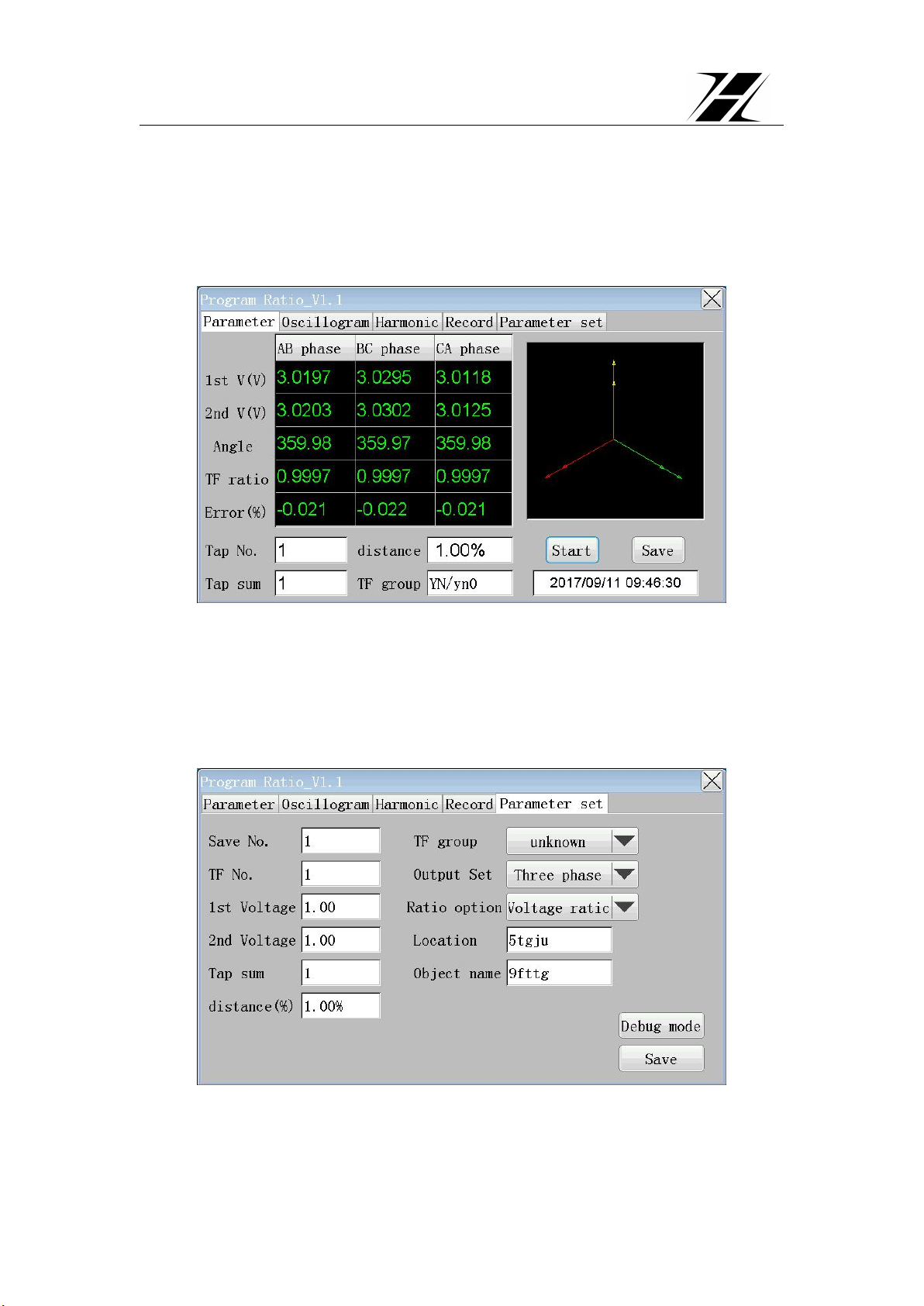Select Parameter tab in upper window
Screen dimensions: 924x1306
pyautogui.click(x=239, y=322)
